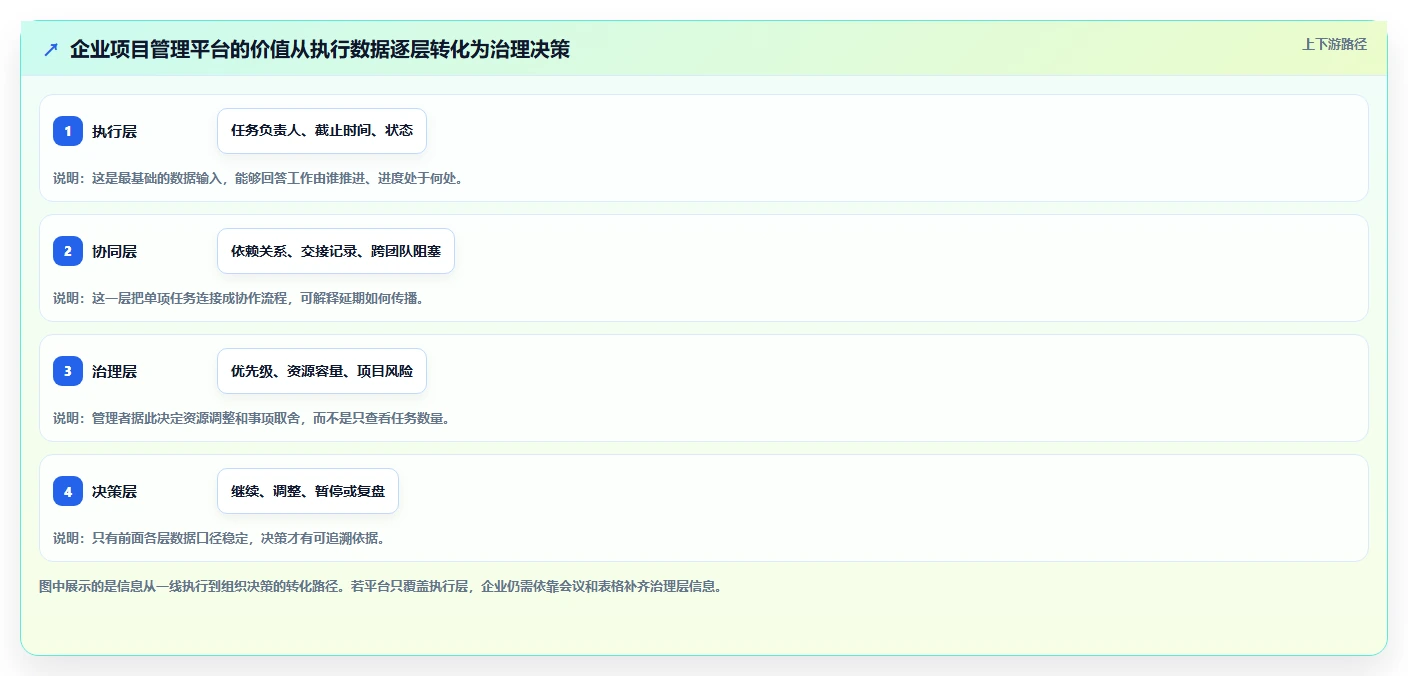Click the note starting 说明：管理者据此决定资源调整

(253, 418)
